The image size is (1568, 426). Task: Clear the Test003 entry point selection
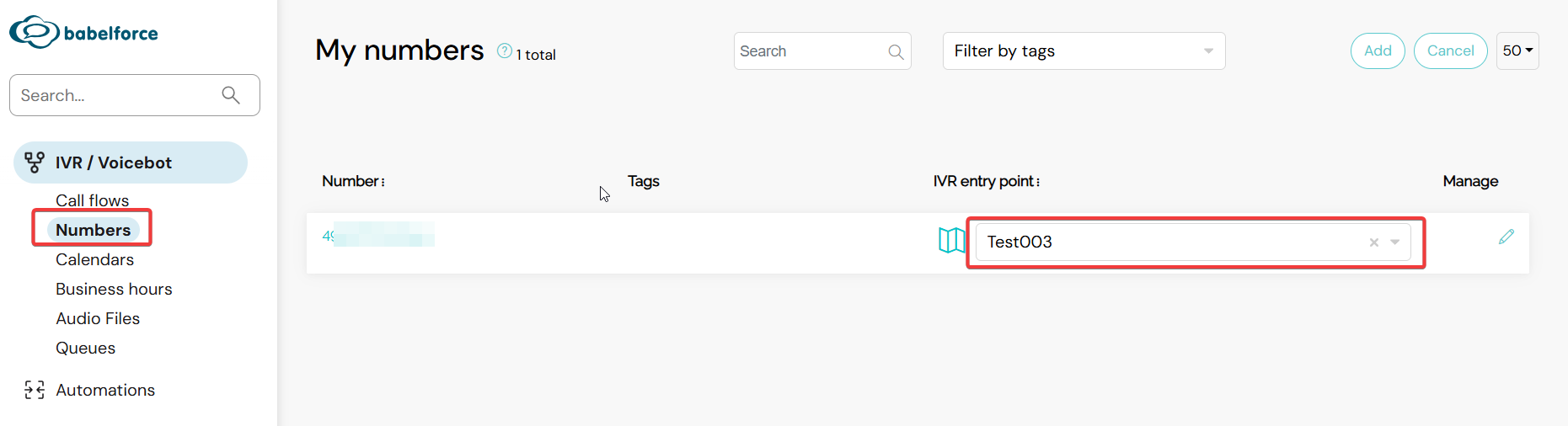pyautogui.click(x=1374, y=242)
